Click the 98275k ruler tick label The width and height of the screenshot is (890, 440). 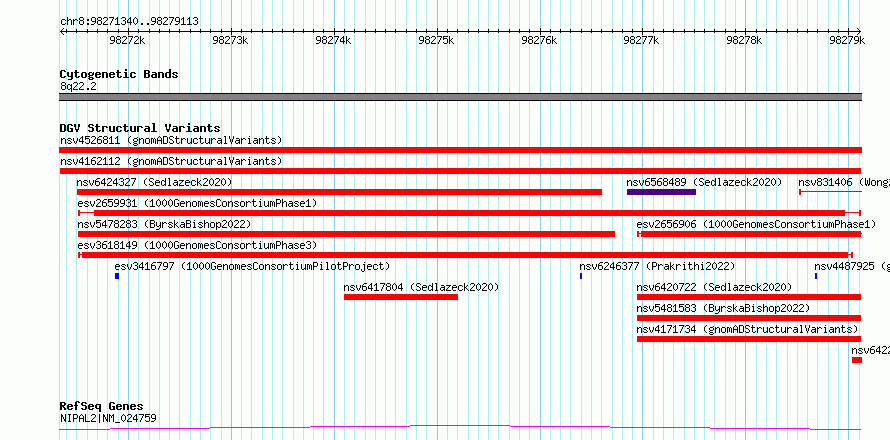pos(436,40)
